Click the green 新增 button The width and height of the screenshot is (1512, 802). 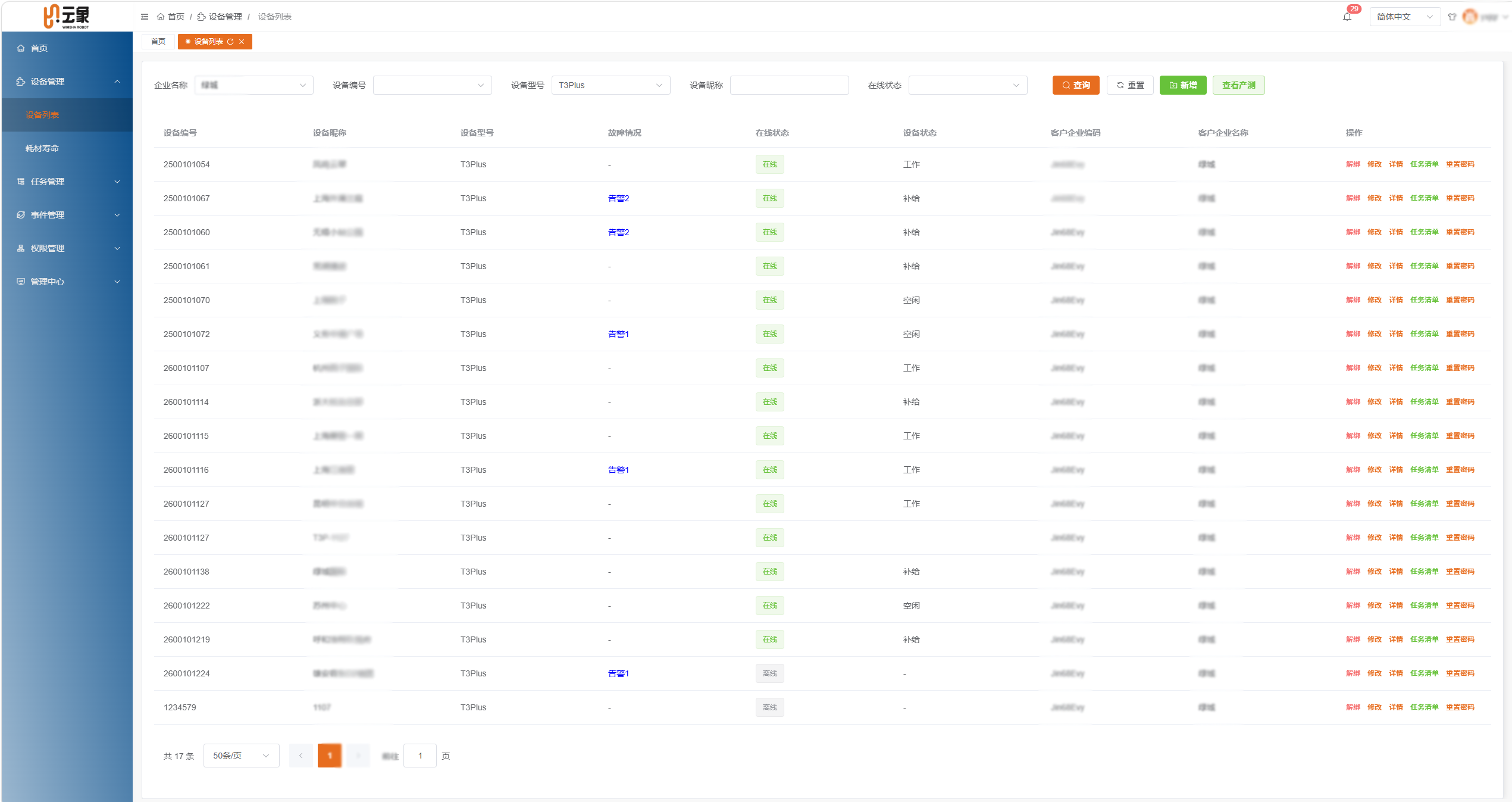[1183, 85]
